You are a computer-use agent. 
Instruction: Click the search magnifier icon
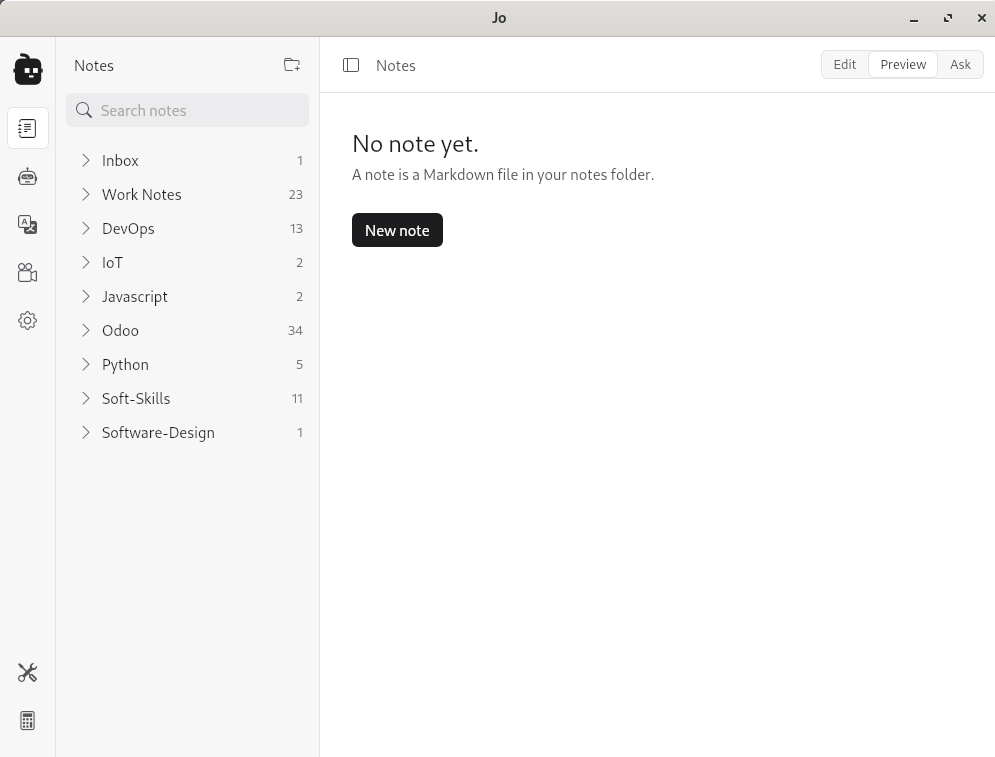(84, 110)
